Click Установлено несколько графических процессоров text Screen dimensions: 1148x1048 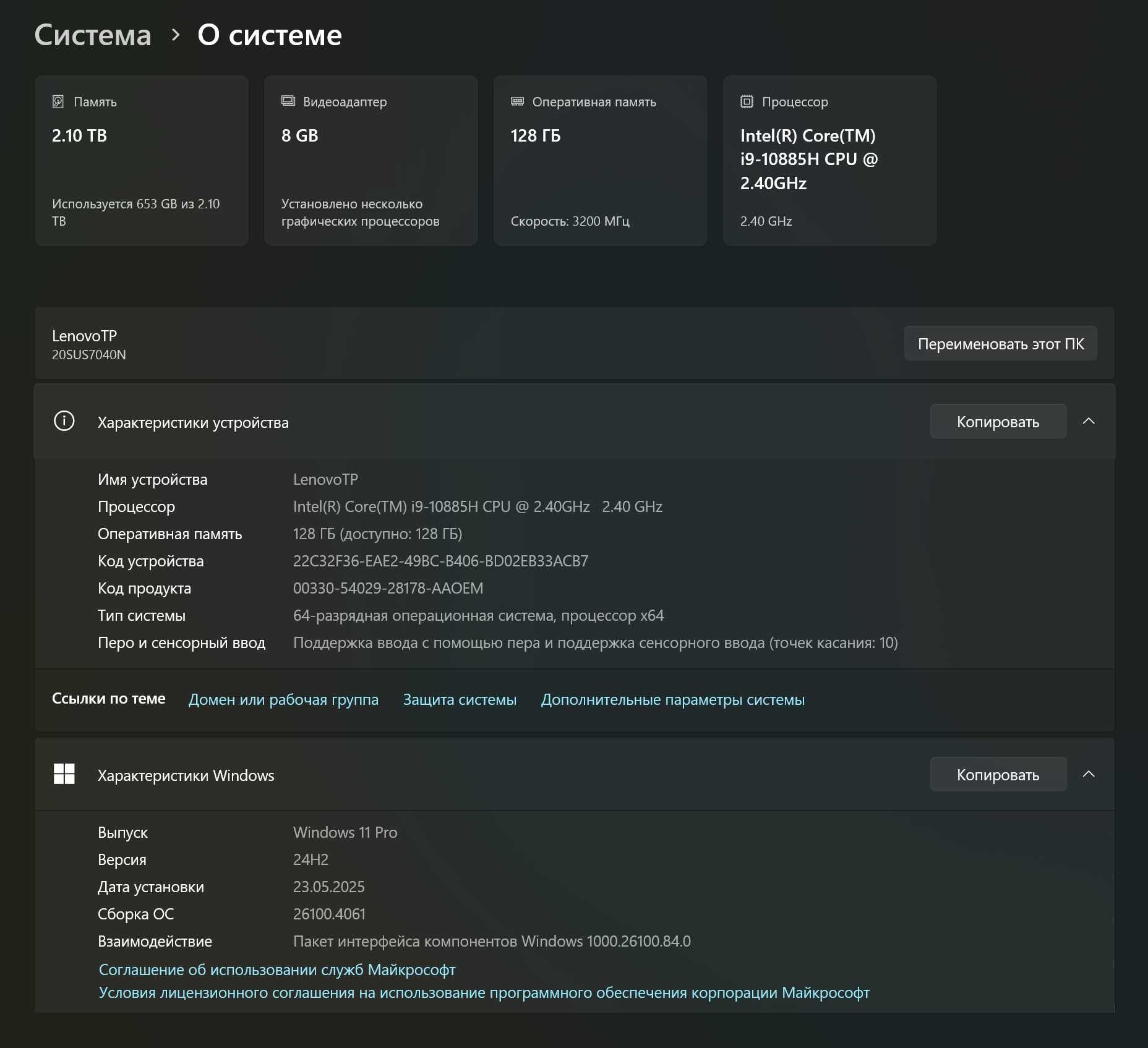click(x=360, y=212)
